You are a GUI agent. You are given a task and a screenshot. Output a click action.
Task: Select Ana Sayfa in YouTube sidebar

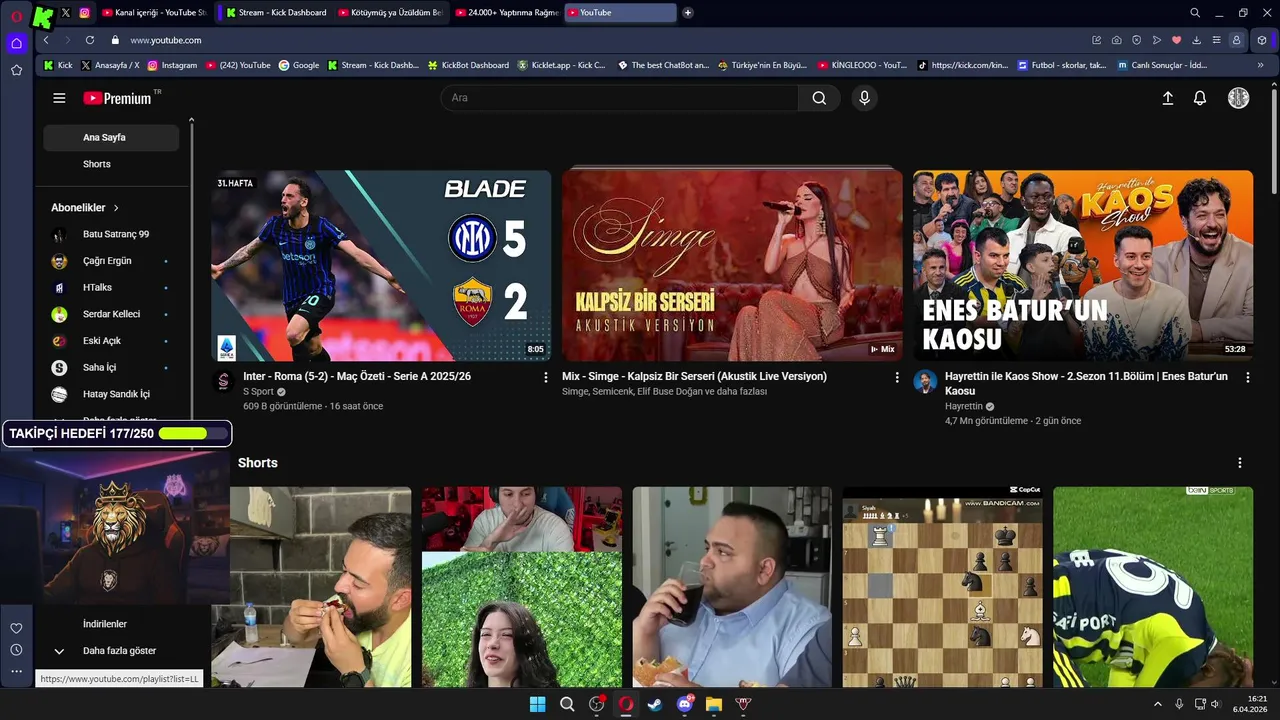tap(111, 138)
